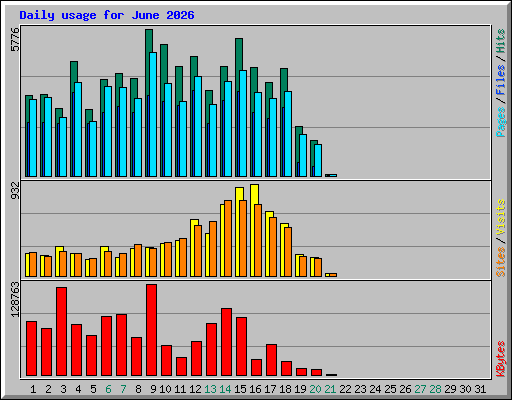
Task: Click the tallest red KBytes bar for day 9
Action: coord(151,330)
